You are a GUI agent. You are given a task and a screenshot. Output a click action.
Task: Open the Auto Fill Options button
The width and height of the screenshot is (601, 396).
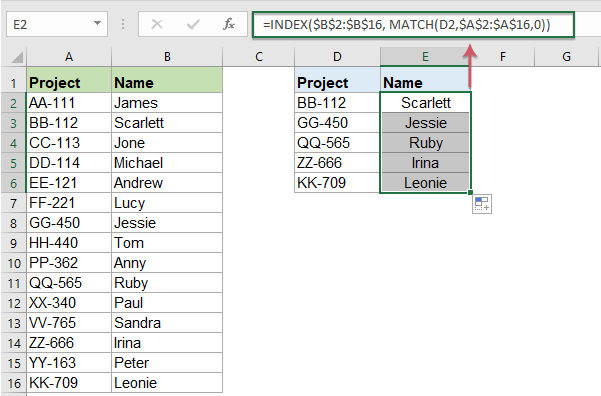coord(482,204)
